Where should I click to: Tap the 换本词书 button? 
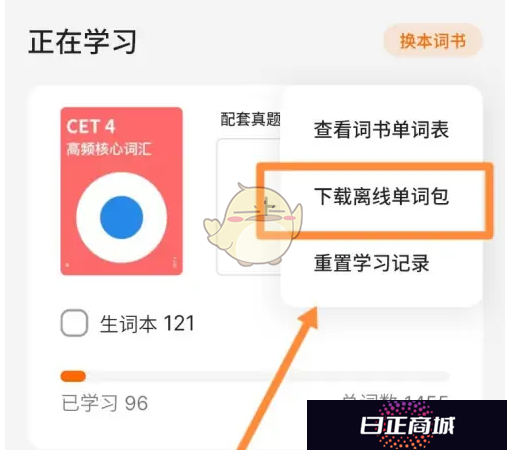[x=433, y=41]
